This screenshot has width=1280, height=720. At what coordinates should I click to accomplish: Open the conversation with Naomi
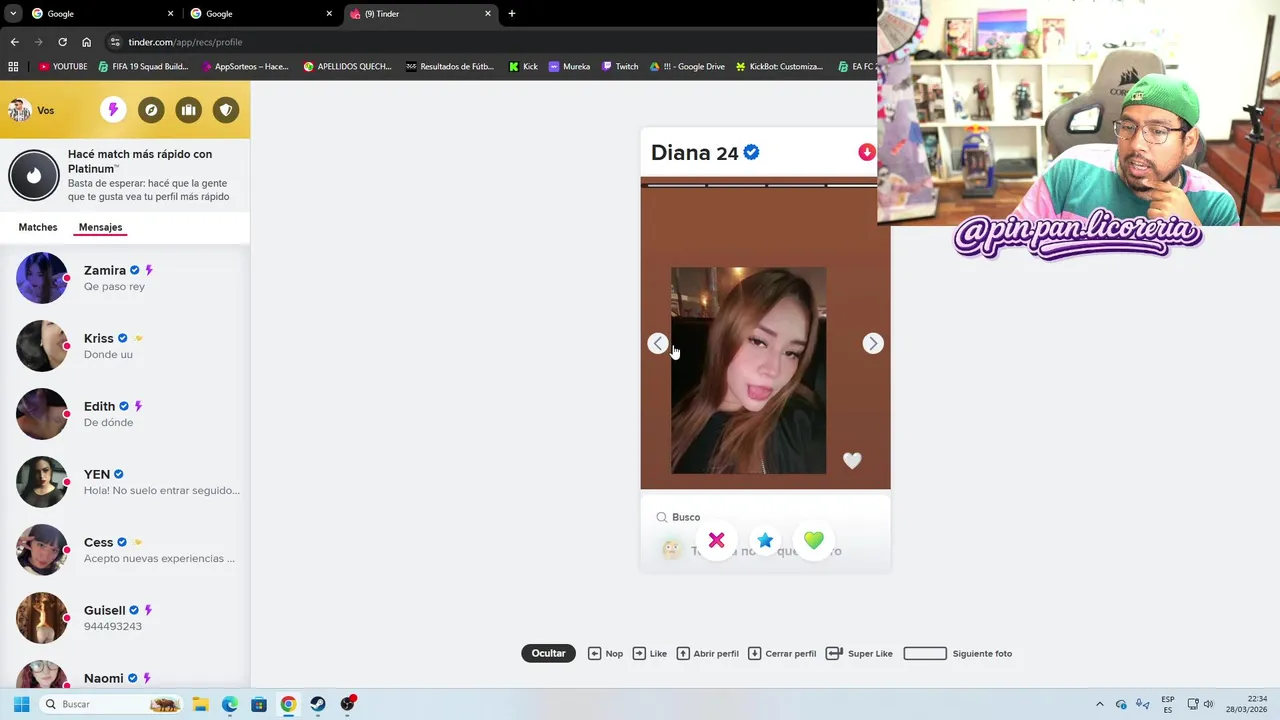(x=125, y=672)
